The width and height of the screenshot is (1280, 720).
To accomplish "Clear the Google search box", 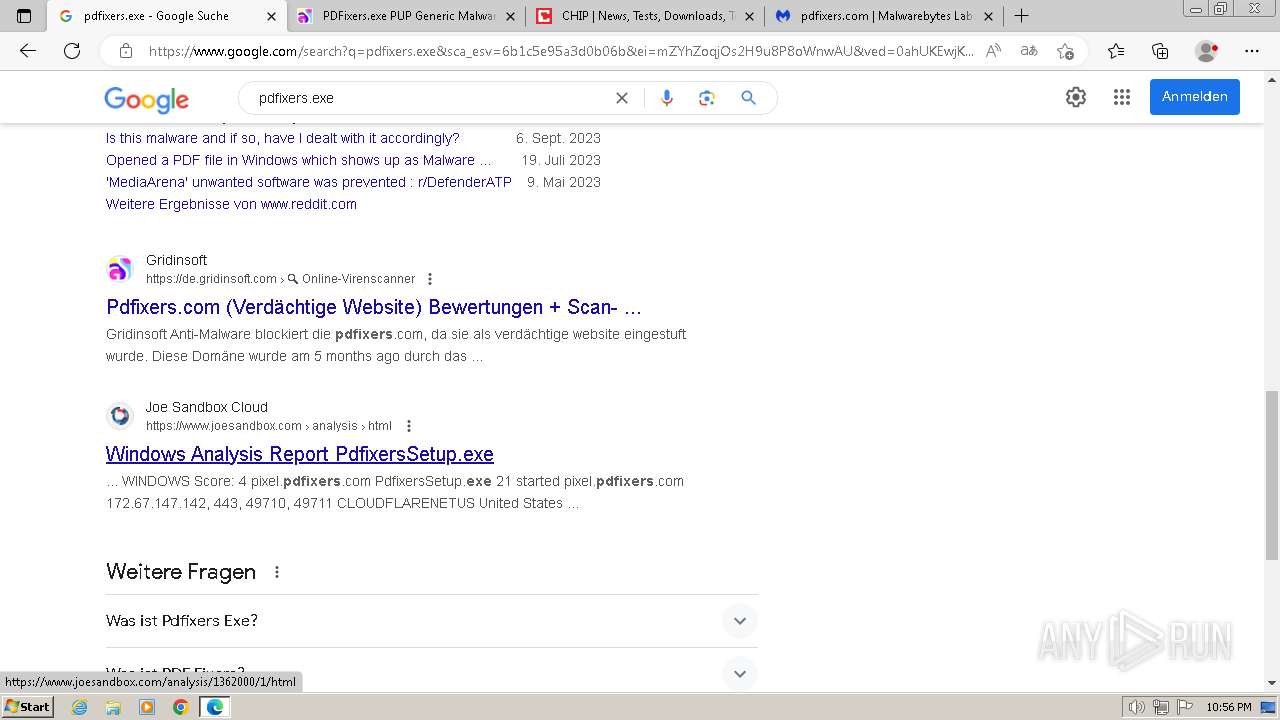I will [622, 98].
